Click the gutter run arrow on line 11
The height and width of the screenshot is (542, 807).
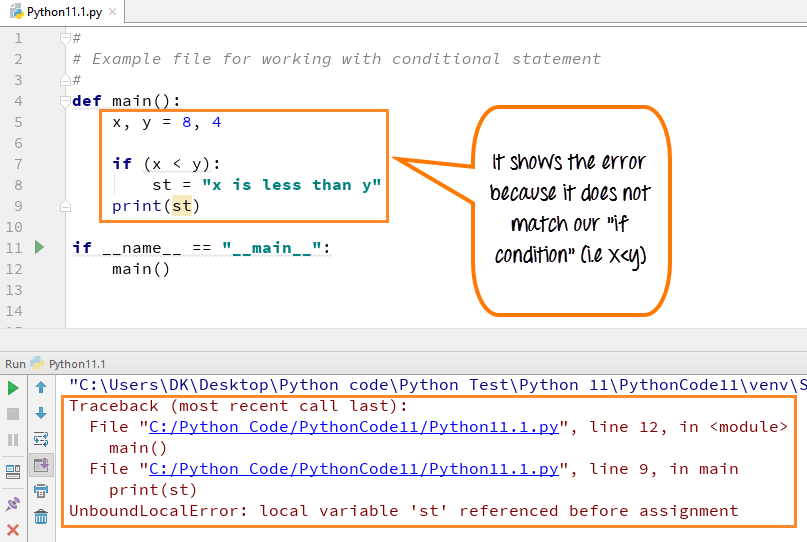[x=40, y=247]
